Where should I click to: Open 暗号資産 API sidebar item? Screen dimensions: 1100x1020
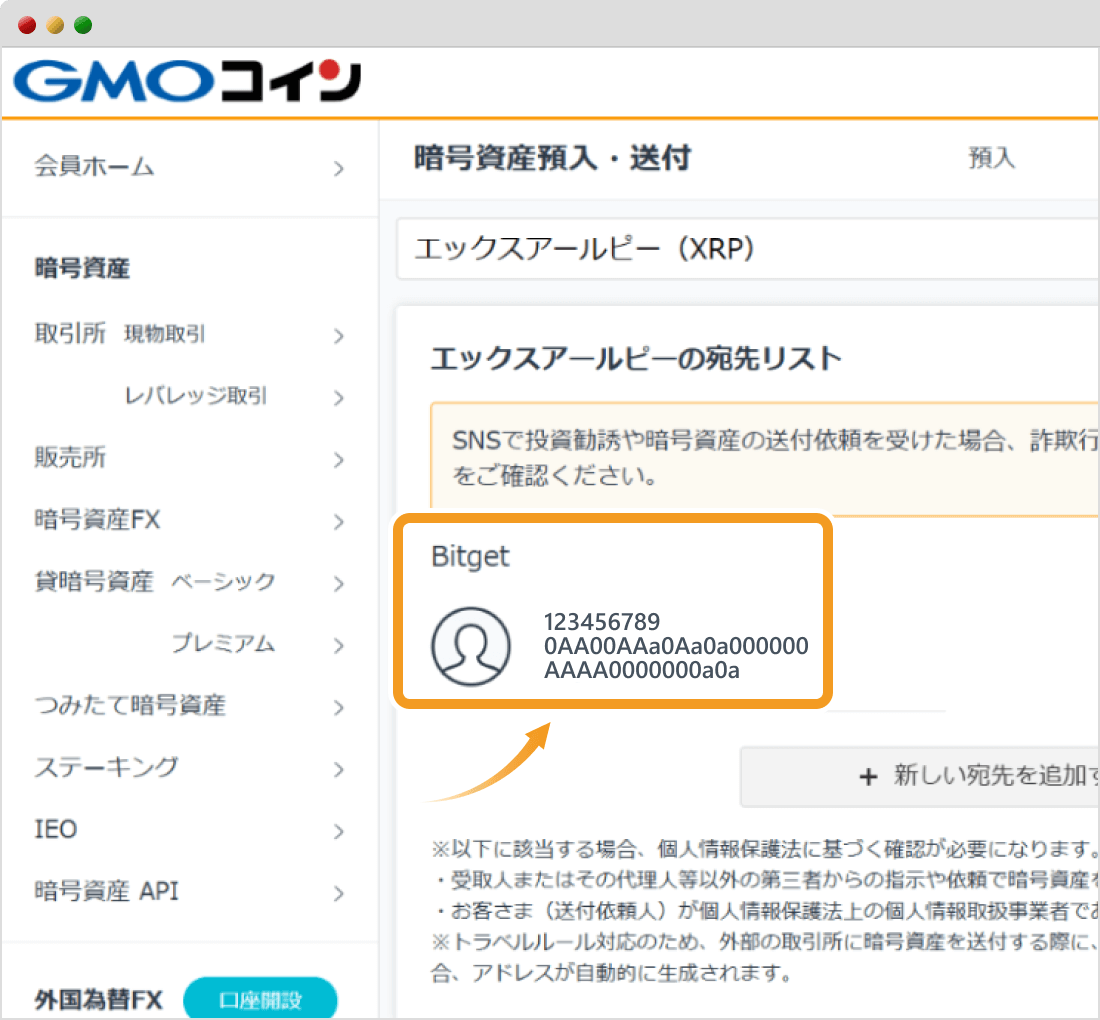106,891
